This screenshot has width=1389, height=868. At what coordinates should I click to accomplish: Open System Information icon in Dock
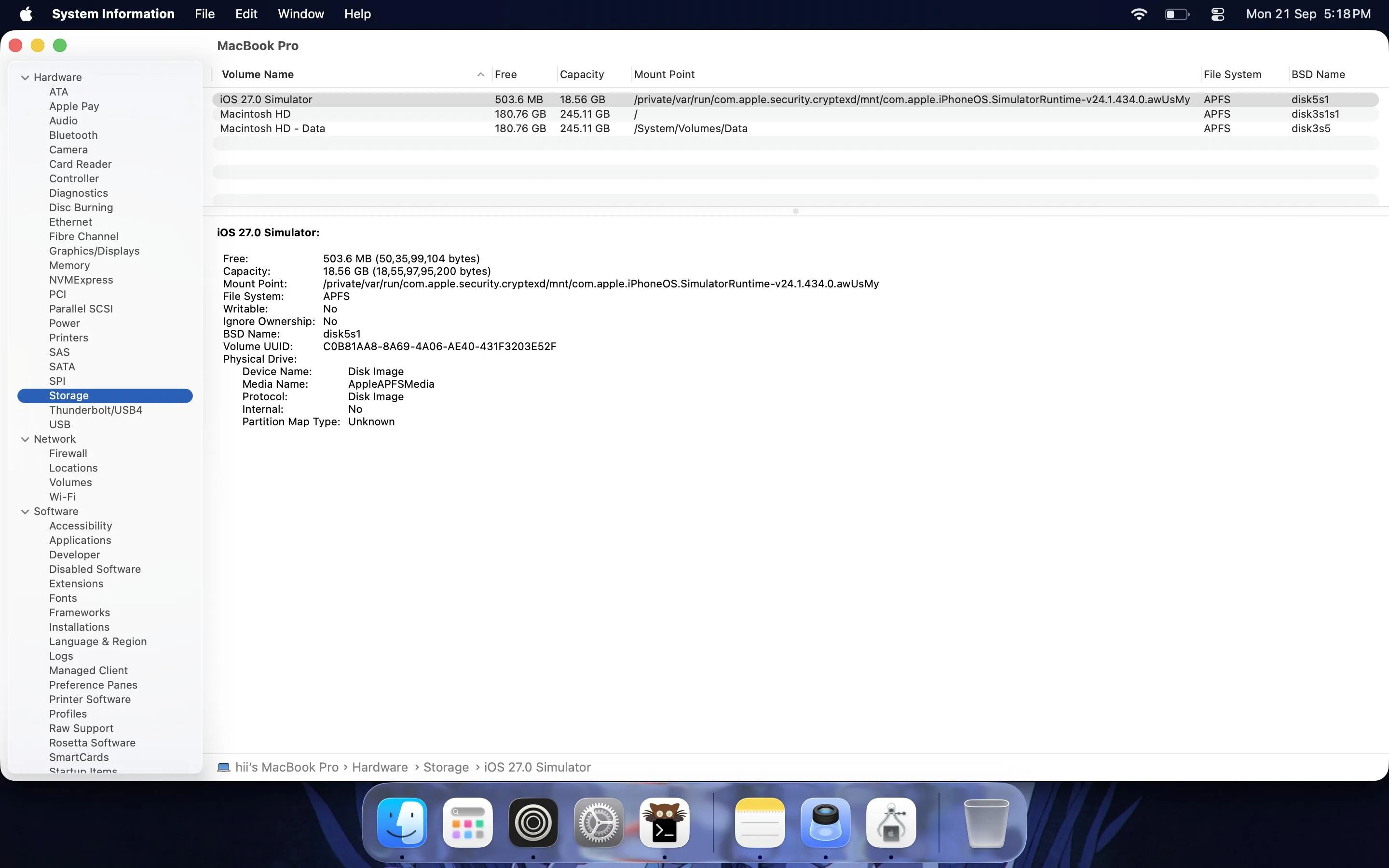click(891, 822)
